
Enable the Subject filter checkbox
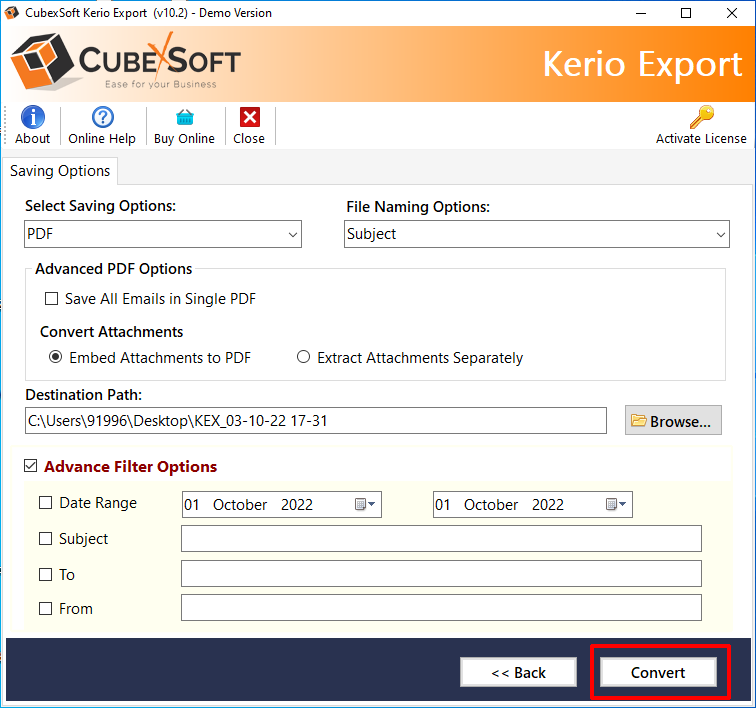click(45, 538)
